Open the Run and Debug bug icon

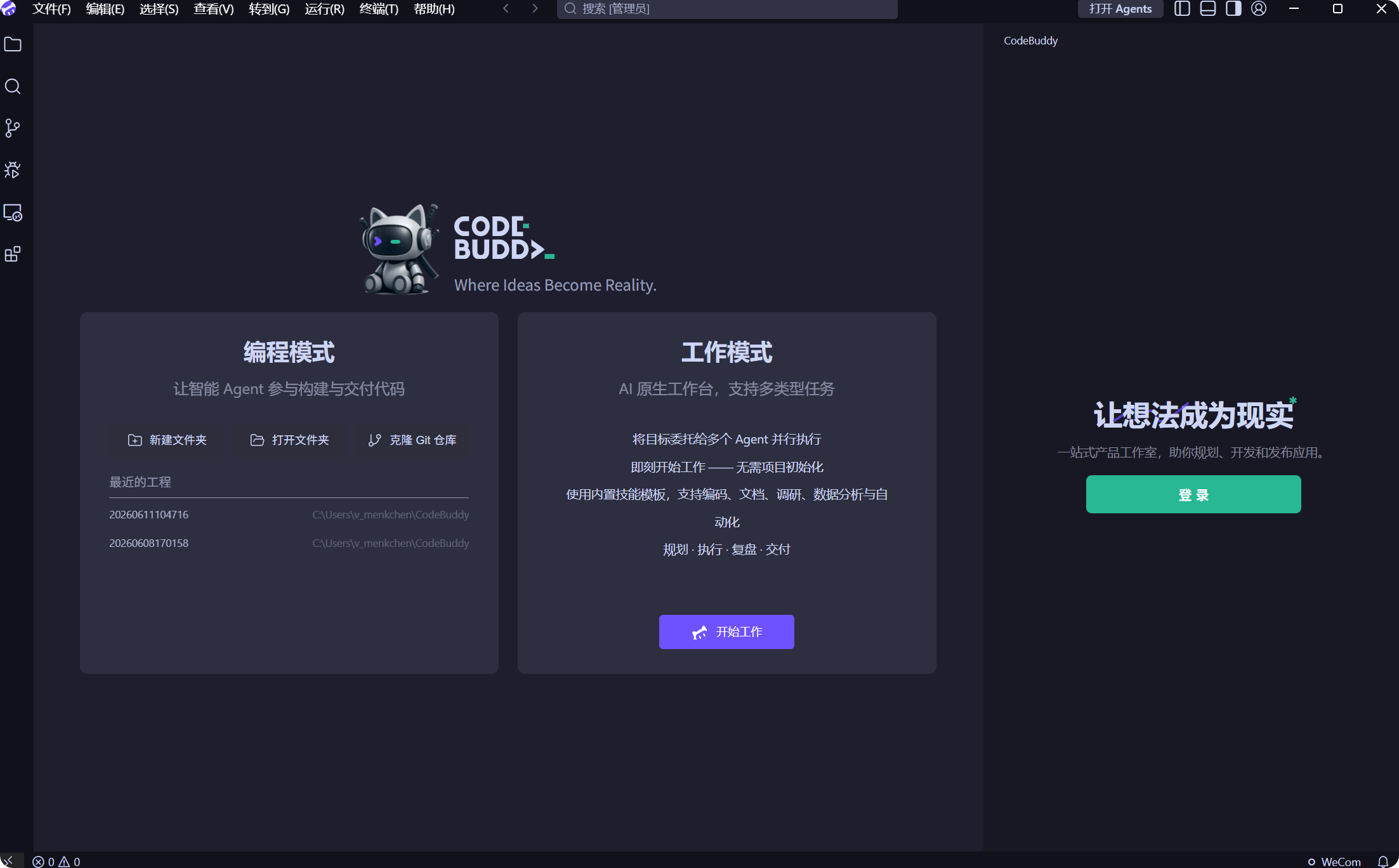[x=13, y=170]
